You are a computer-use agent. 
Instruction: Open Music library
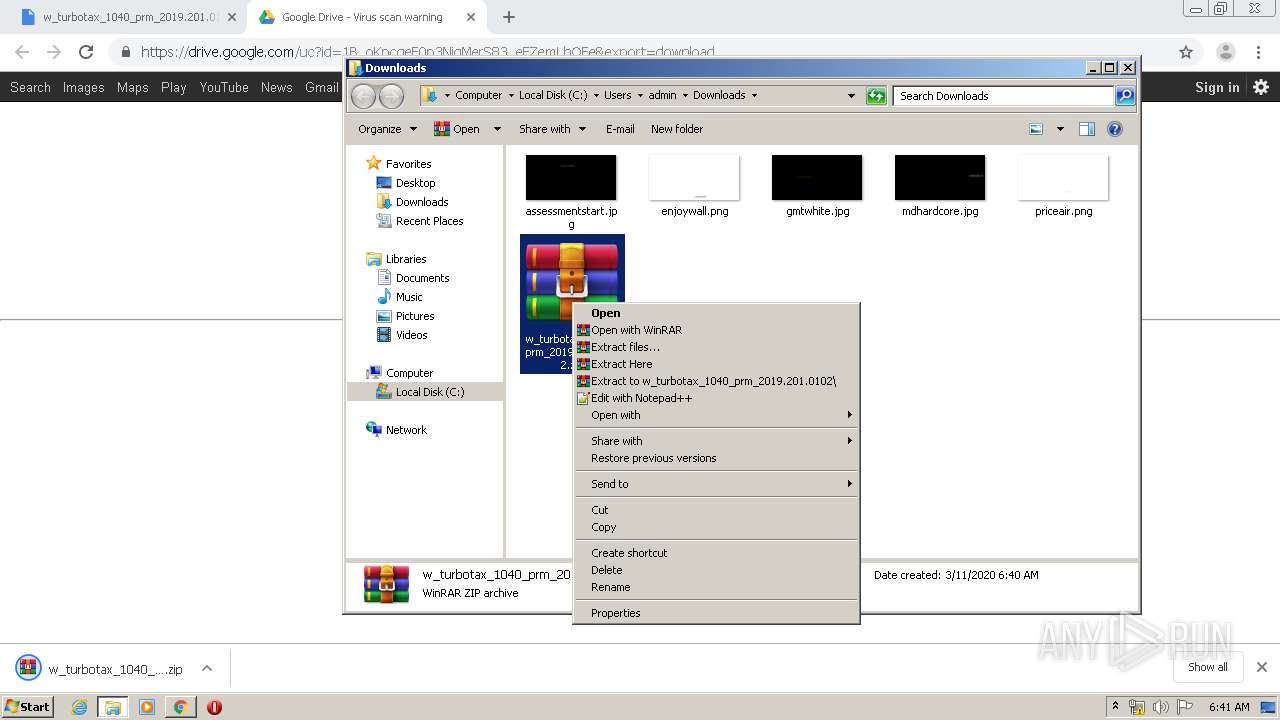[399, 297]
